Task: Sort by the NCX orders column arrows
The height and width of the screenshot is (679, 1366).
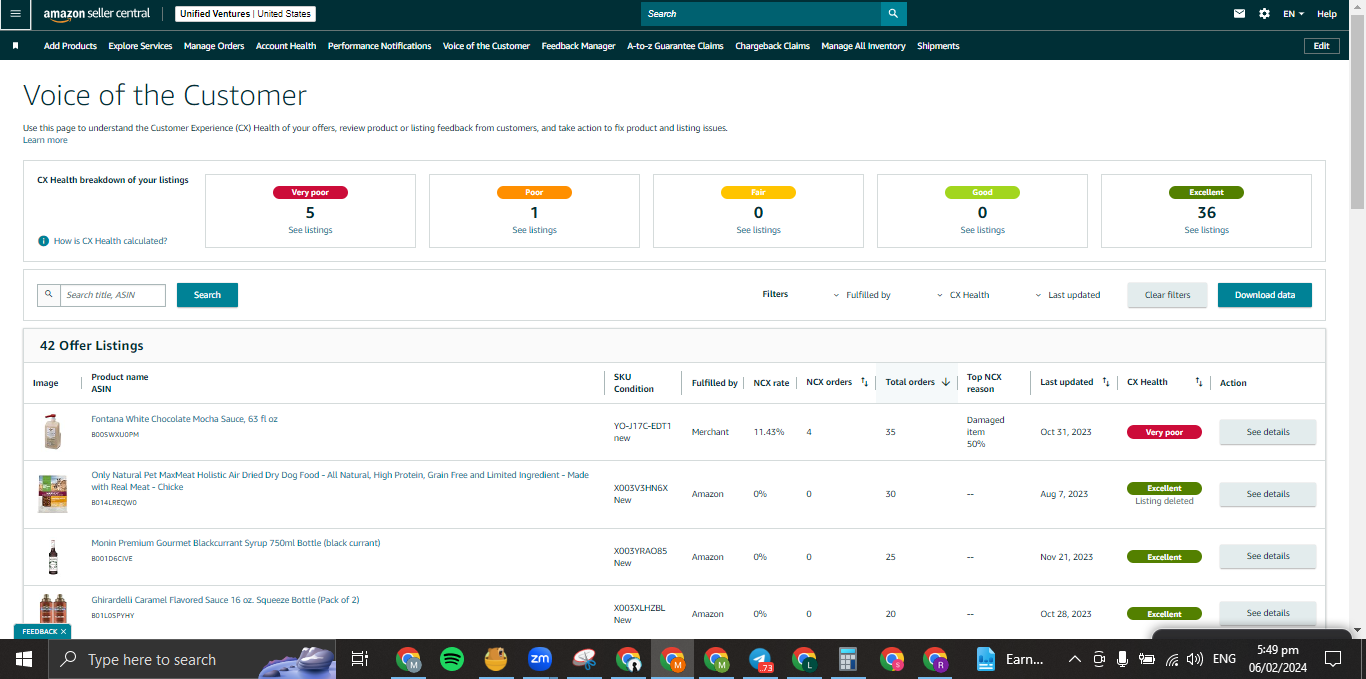Action: (x=864, y=382)
